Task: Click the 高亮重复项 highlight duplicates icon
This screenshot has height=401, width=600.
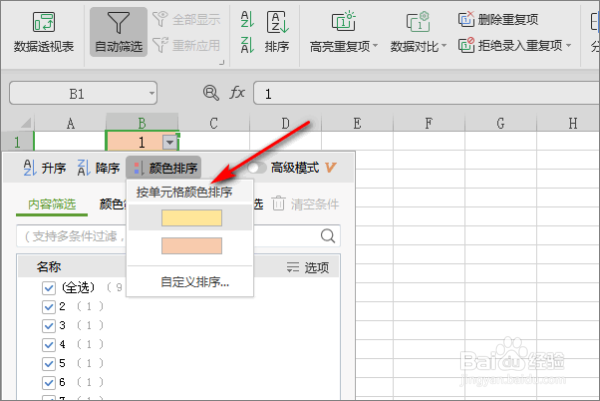Action: tap(343, 21)
